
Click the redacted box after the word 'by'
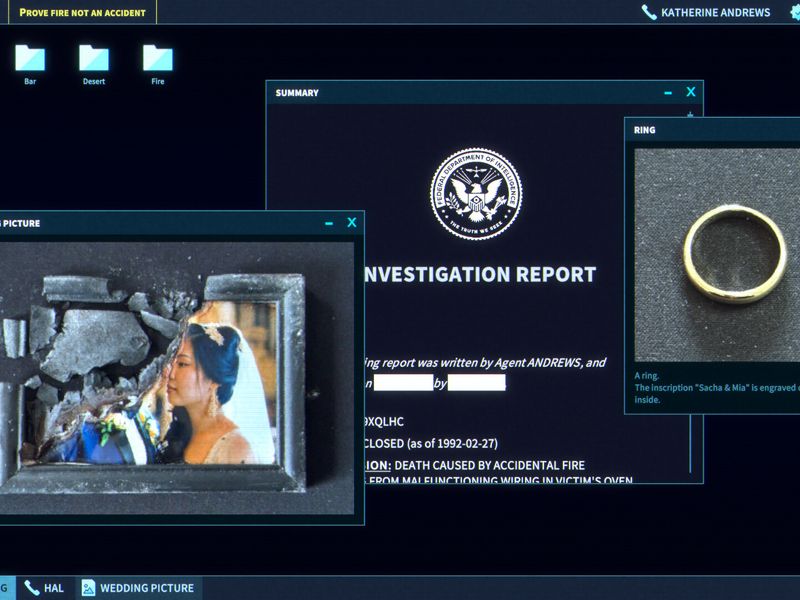pyautogui.click(x=477, y=383)
